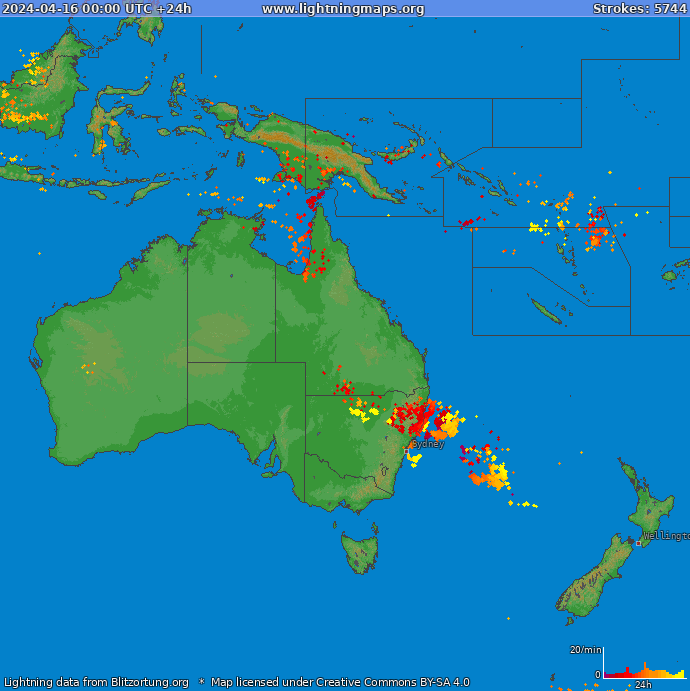Click the www.lightningmaps.org header text
This screenshot has height=691, width=690.
343,9
